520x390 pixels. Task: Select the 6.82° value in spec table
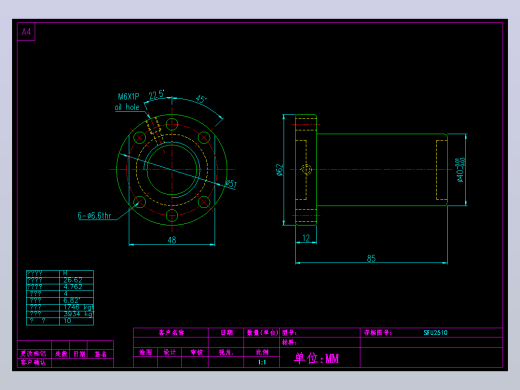71,300
